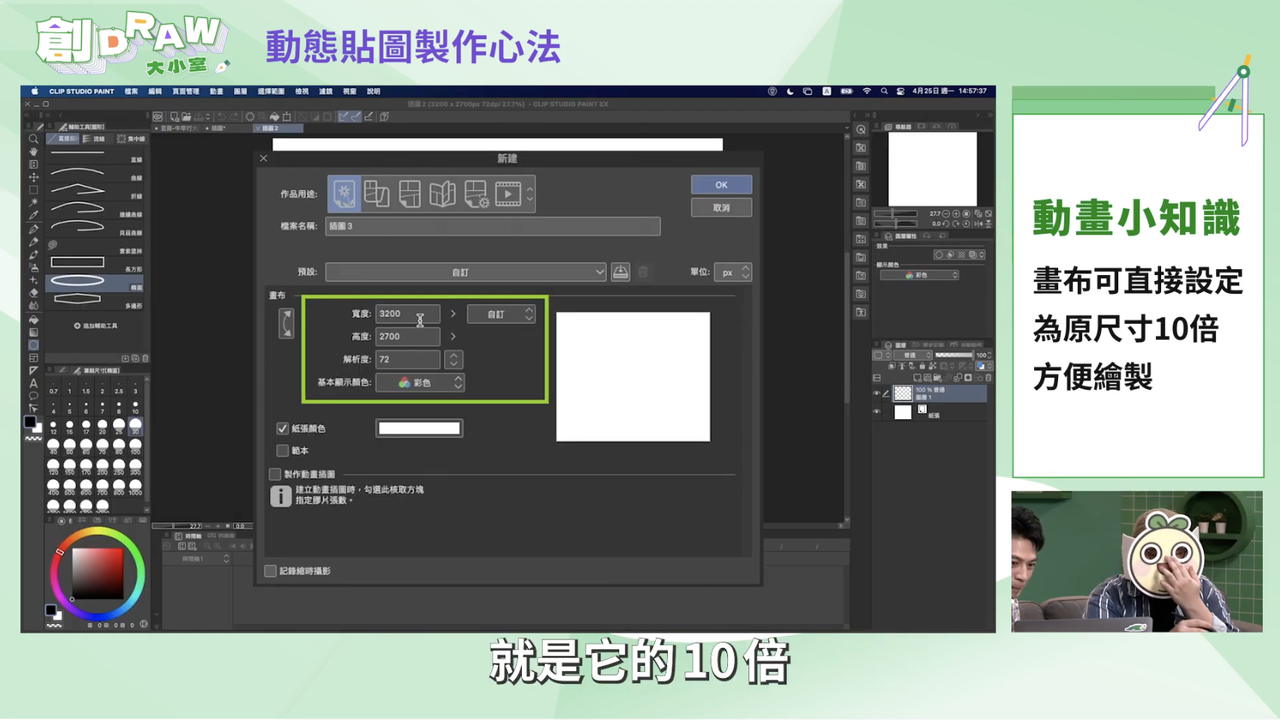Switch to the 流線 sub tool tab
Image resolution: width=1280 pixels, height=720 pixels.
click(x=96, y=139)
